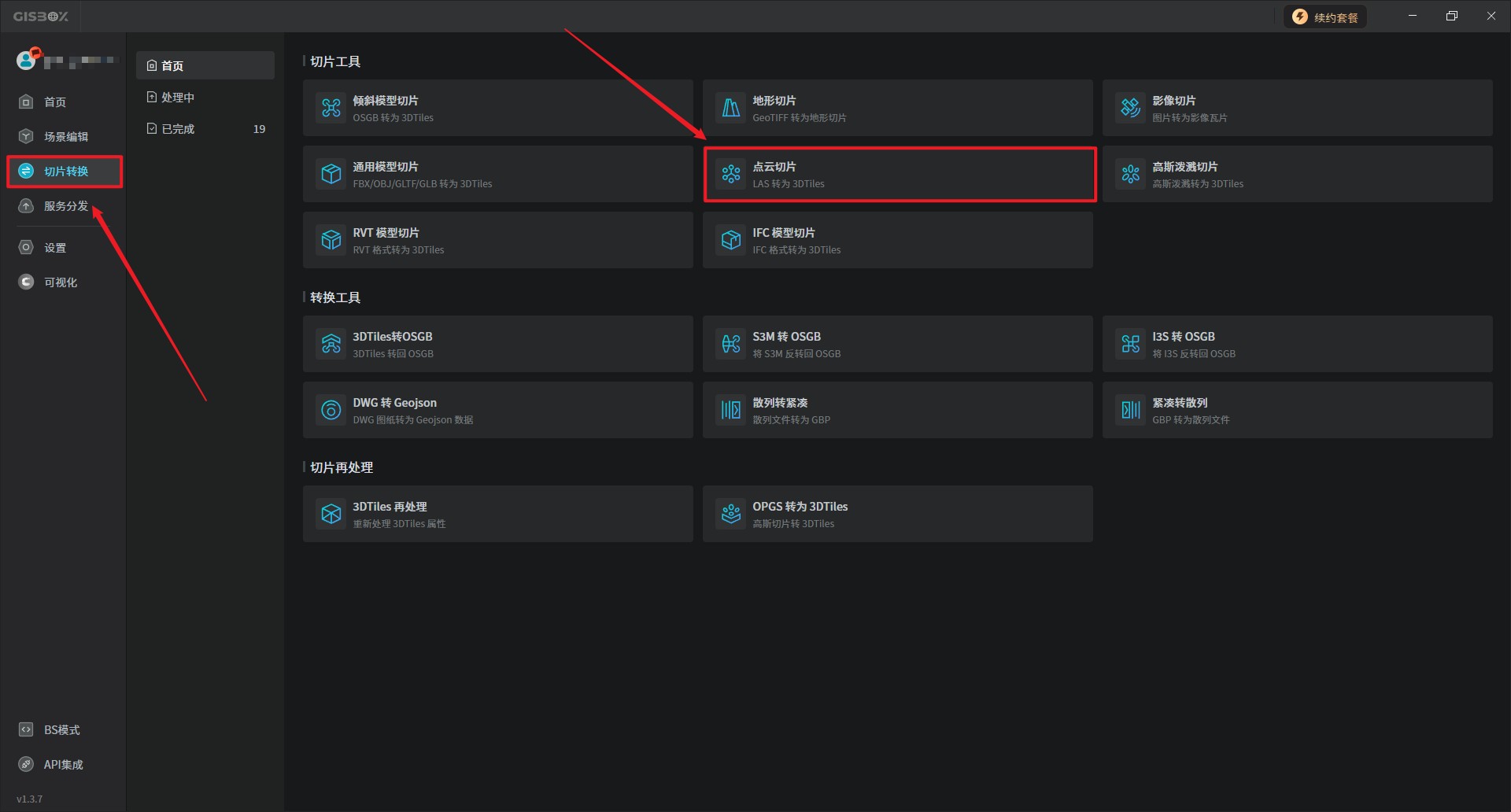Screen dimensions: 1511x812
Task: Open the 点云切片 LAS tool card
Action: 899,175
